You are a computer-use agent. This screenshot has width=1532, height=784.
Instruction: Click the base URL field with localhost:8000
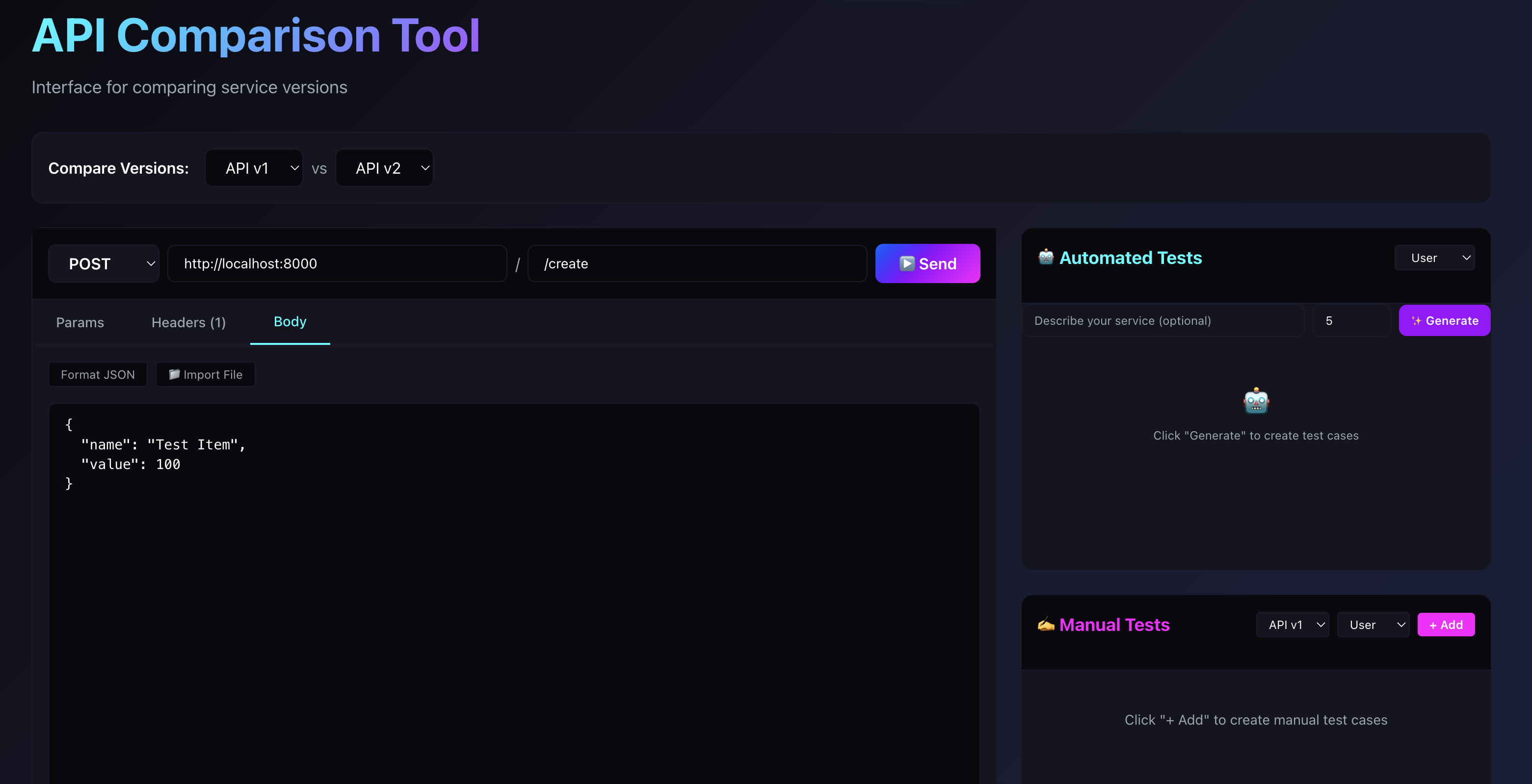(337, 263)
